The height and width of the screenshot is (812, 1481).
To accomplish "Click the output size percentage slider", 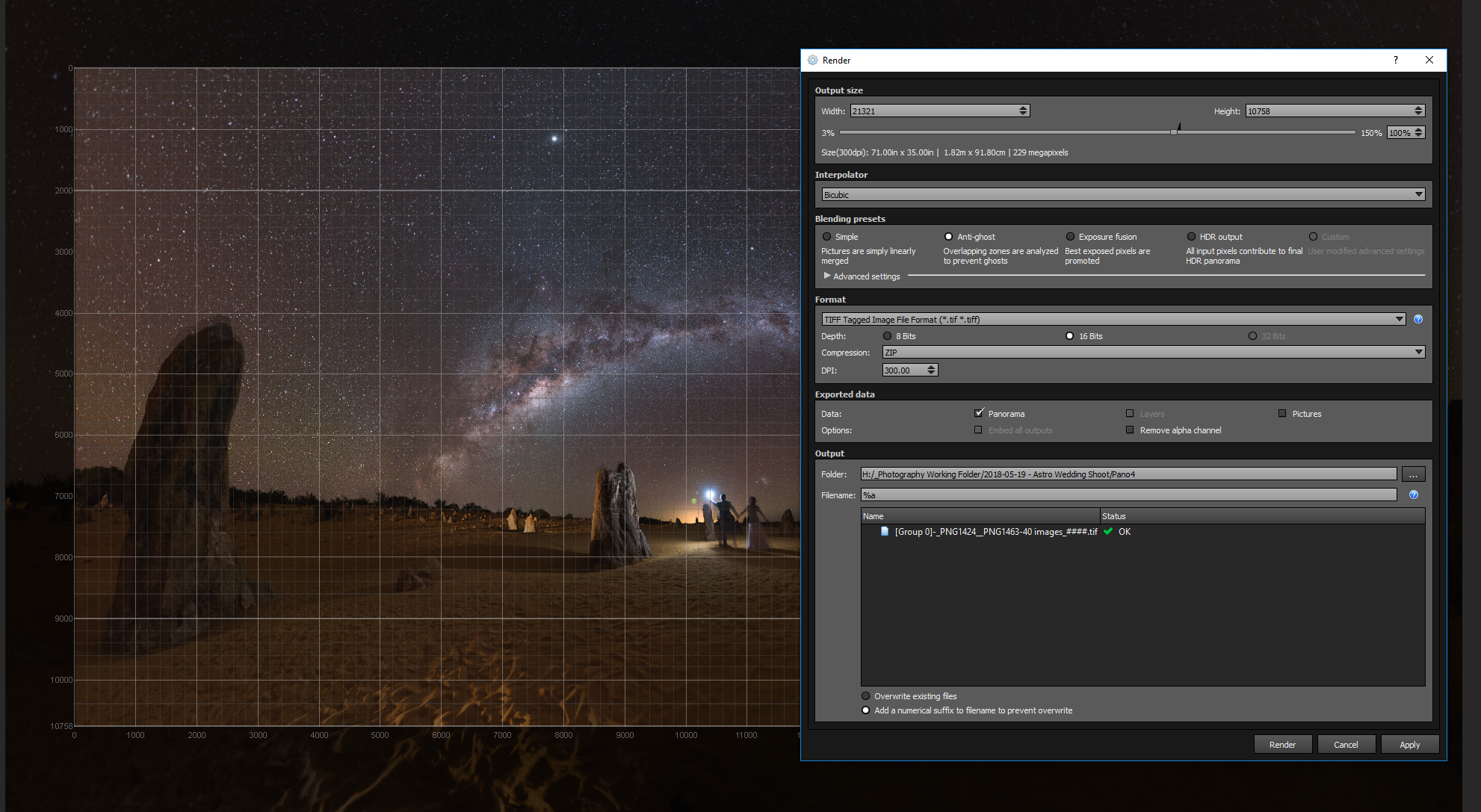I will coord(1174,132).
